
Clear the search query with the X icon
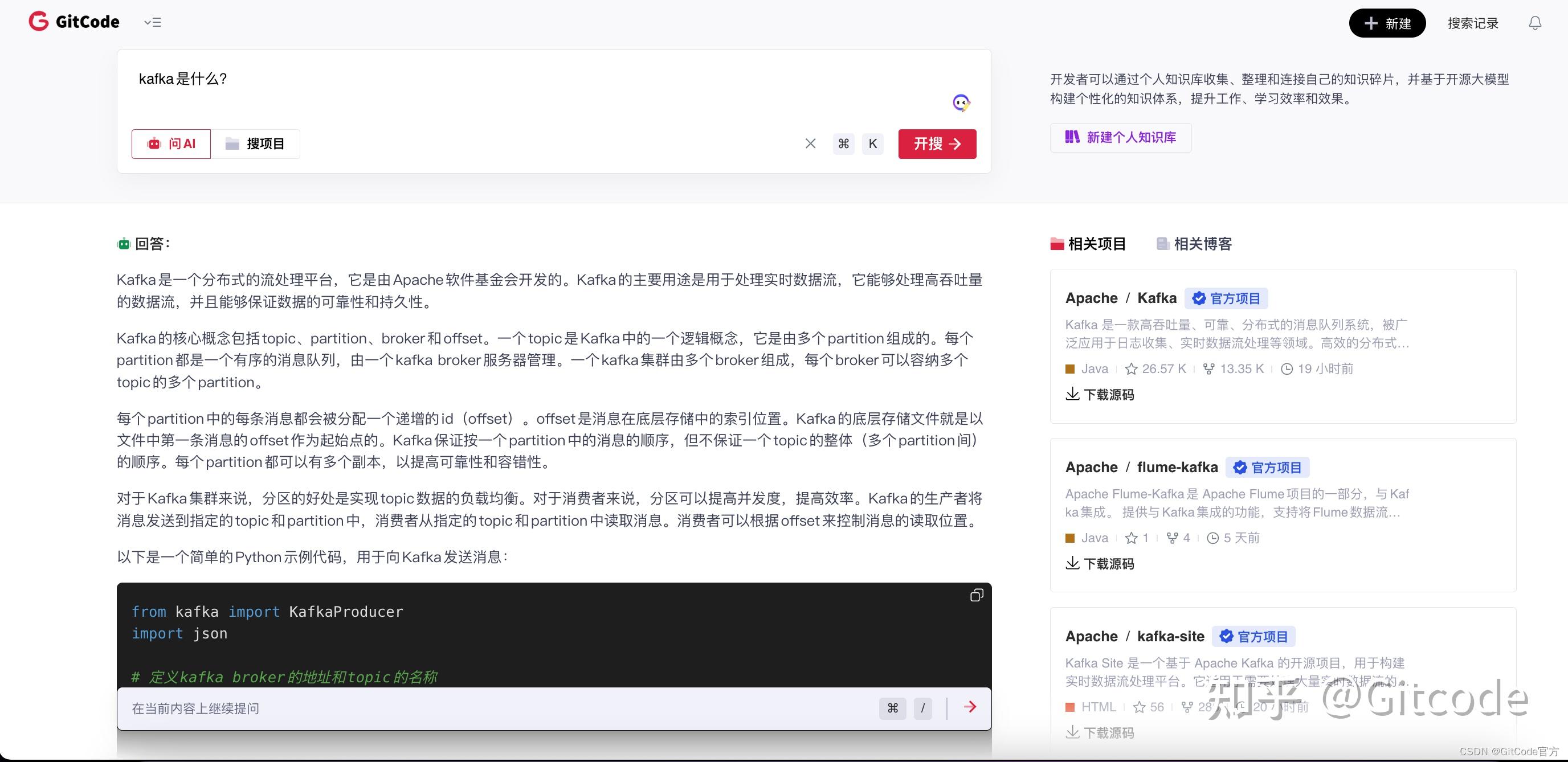coord(810,144)
